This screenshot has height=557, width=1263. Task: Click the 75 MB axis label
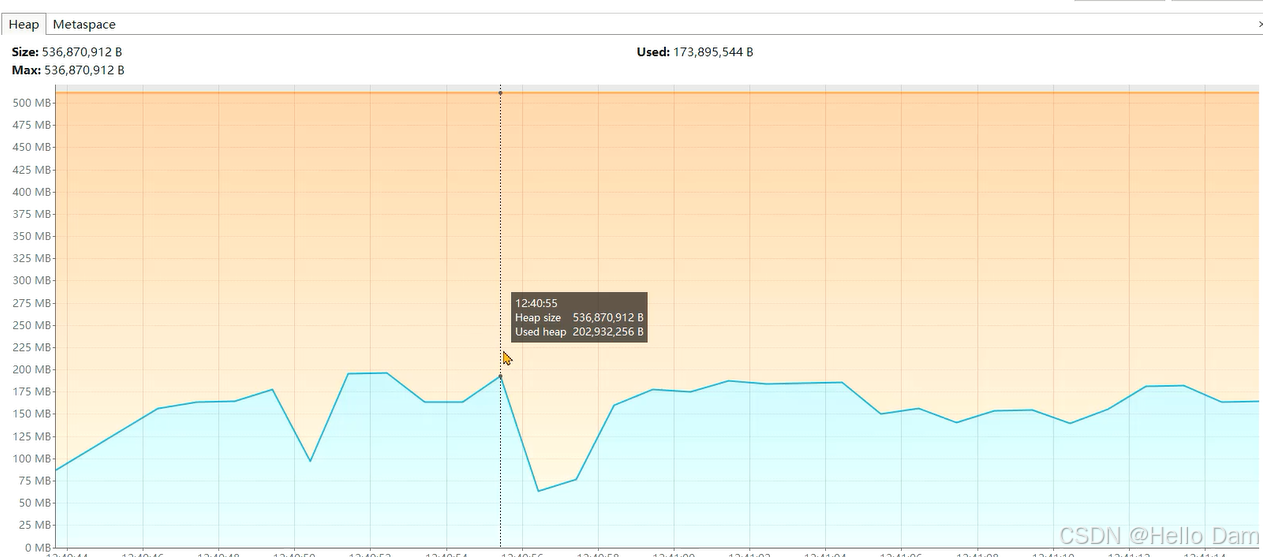coord(35,481)
